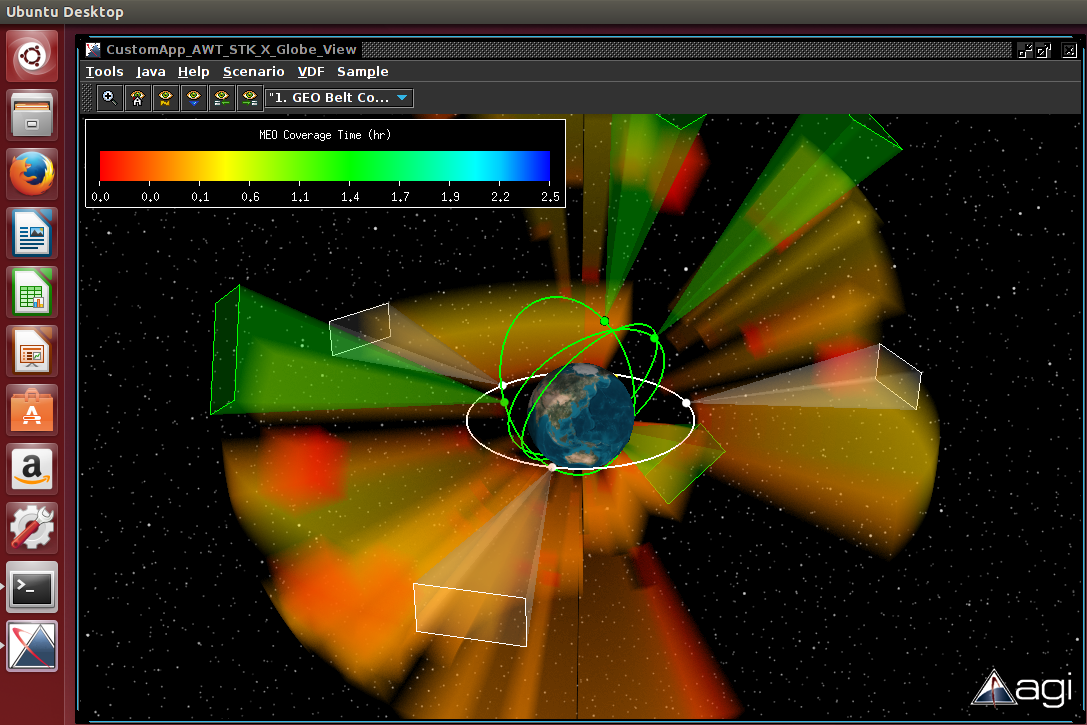The height and width of the screenshot is (725, 1087).
Task: Open the Java menu
Action: [x=150, y=71]
